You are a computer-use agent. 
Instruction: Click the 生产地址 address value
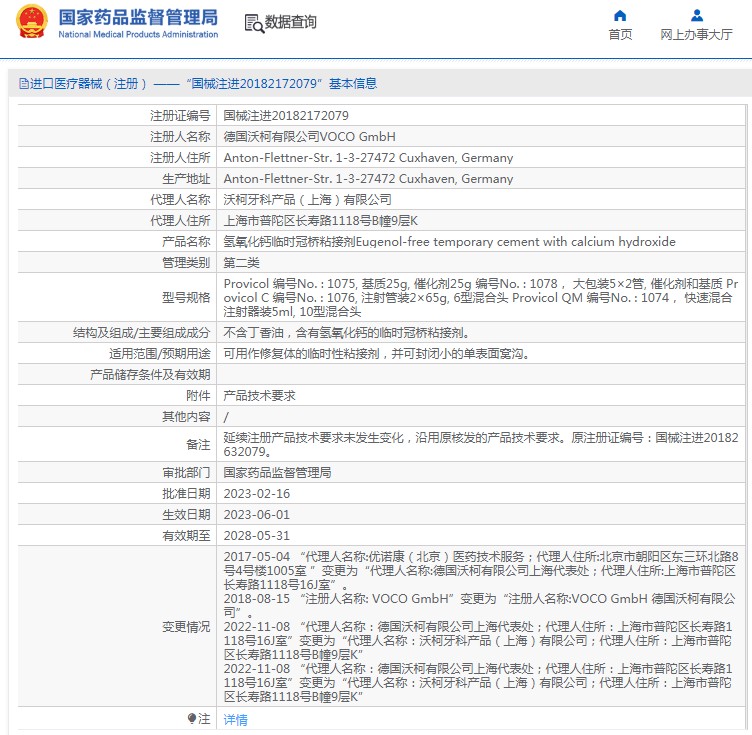[368, 179]
